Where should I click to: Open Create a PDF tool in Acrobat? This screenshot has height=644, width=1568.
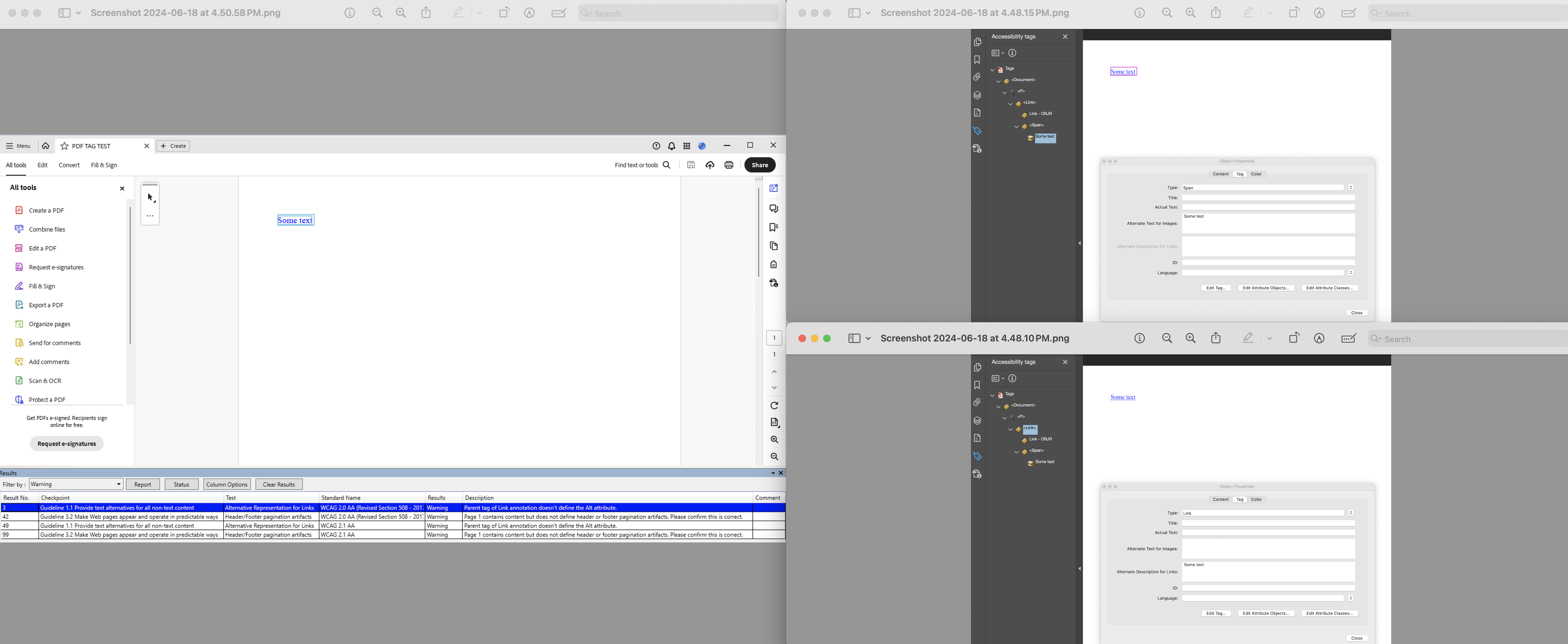[46, 210]
